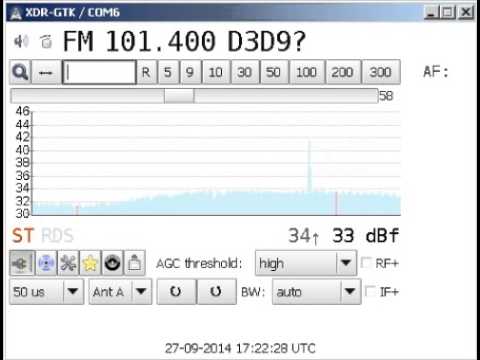Enable the IF+ checkbox
This screenshot has height=360, width=480.
point(370,291)
